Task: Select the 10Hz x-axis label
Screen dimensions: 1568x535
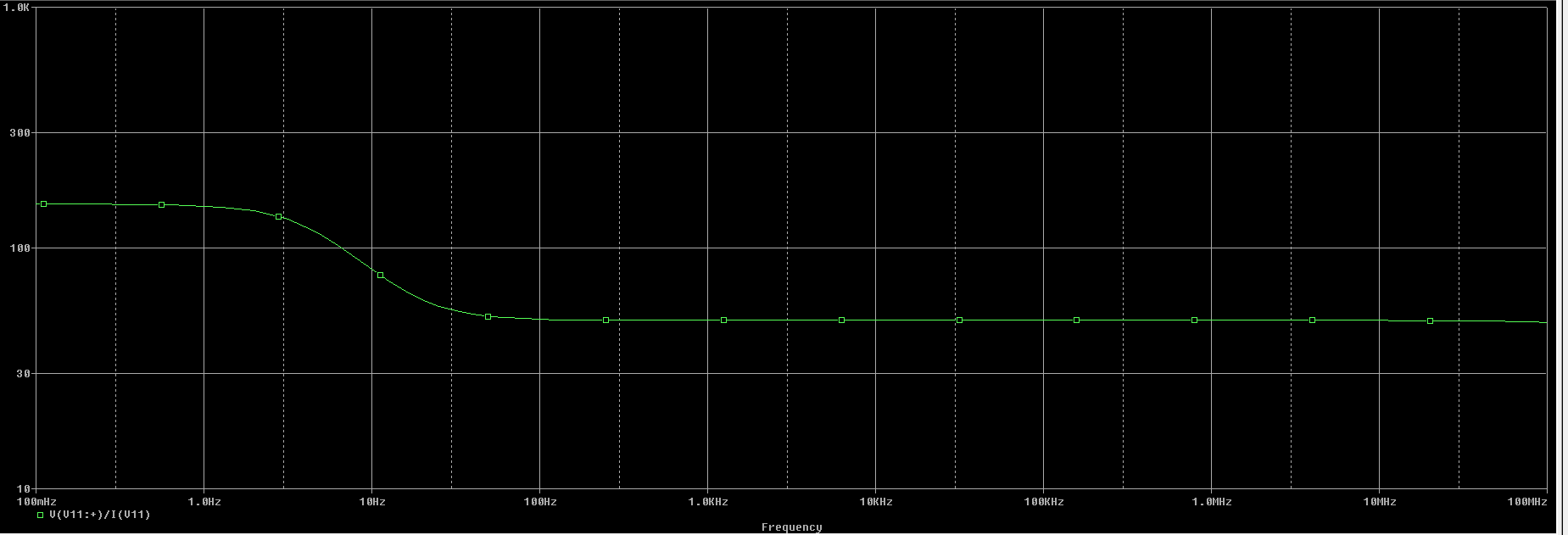Action: point(372,502)
